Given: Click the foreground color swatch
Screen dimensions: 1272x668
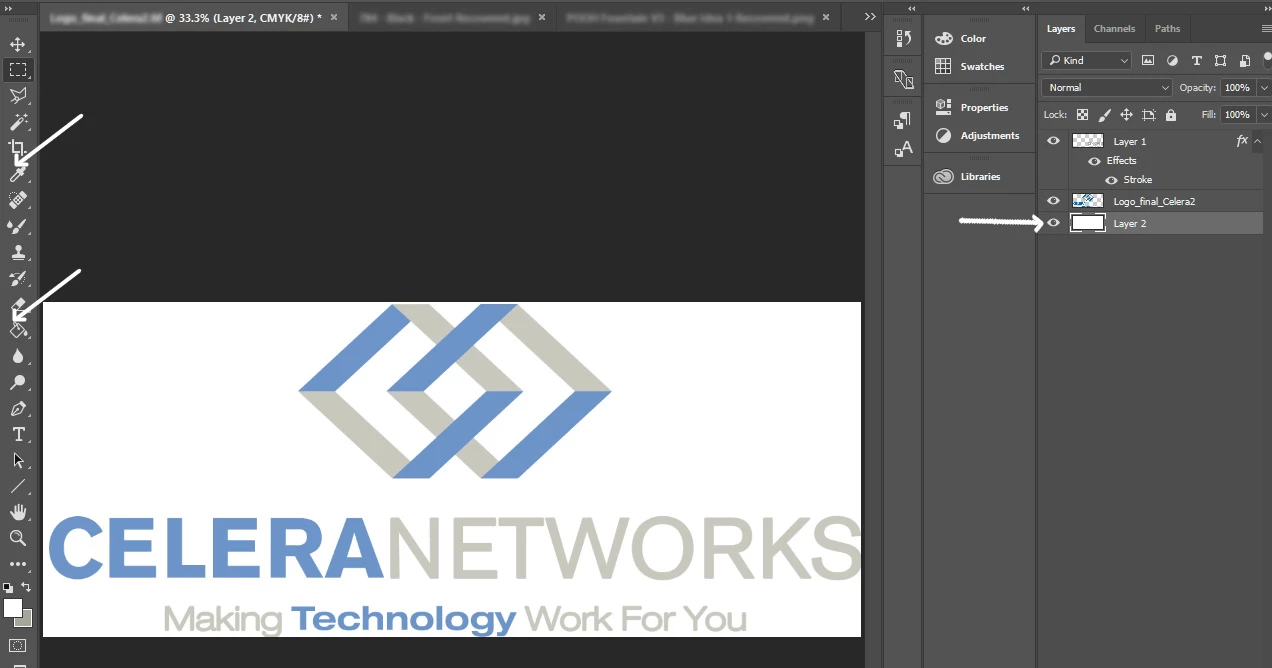Looking at the screenshot, I should click(12, 608).
